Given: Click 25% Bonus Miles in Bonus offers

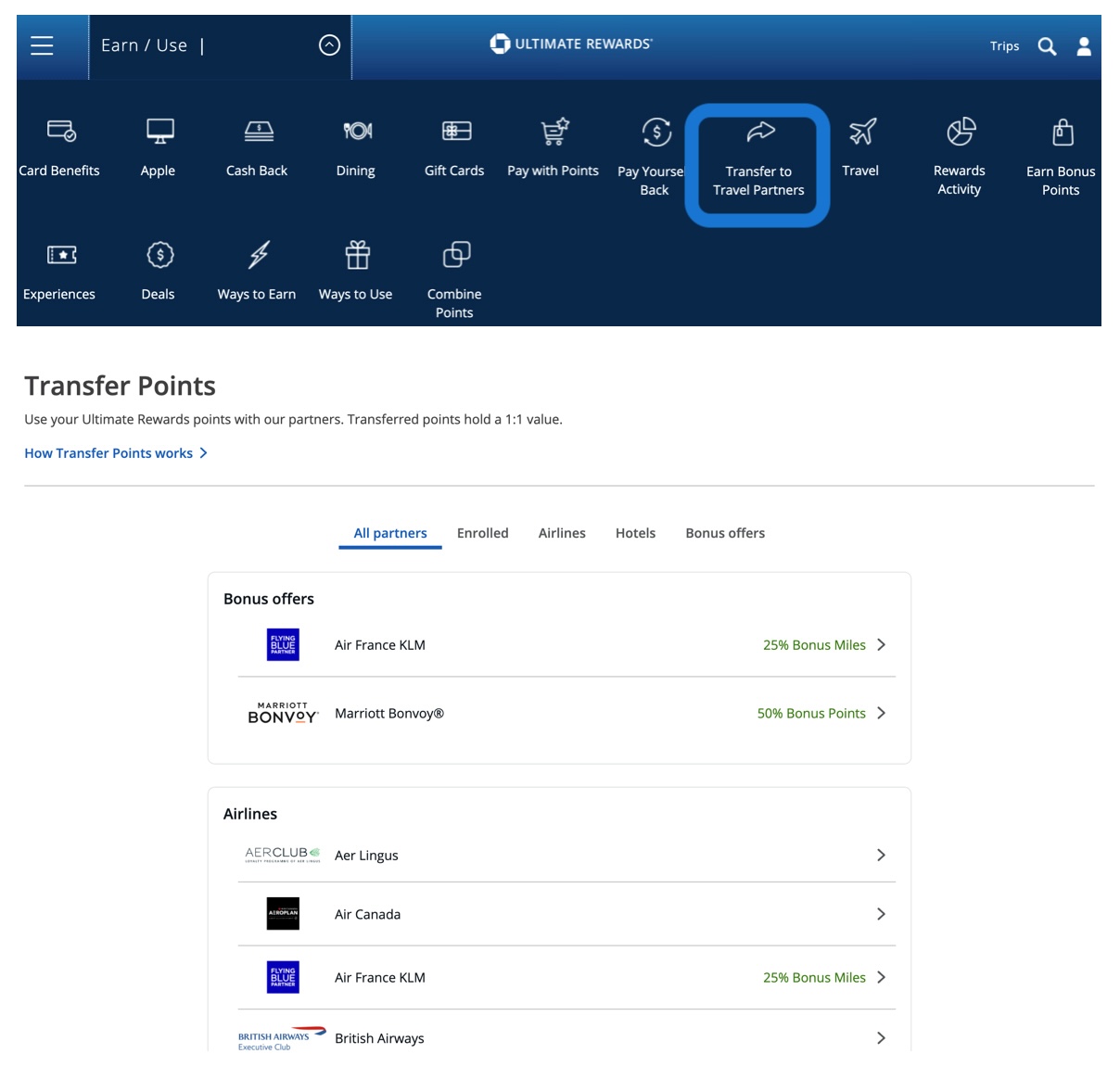Looking at the screenshot, I should pyautogui.click(x=814, y=645).
